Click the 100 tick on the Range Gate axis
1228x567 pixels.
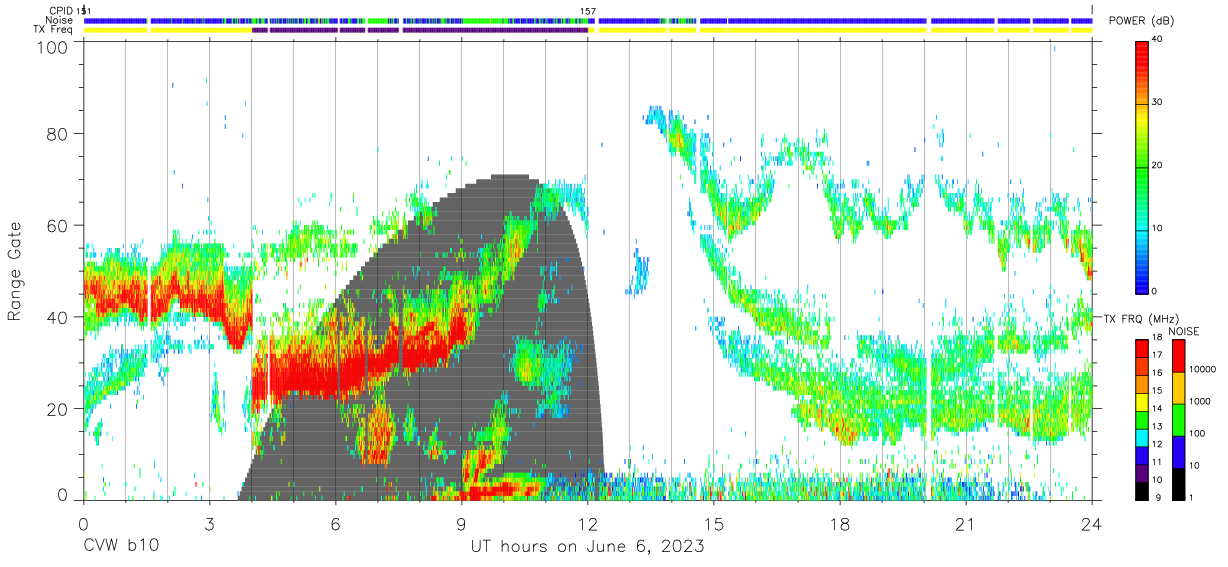tap(54, 47)
